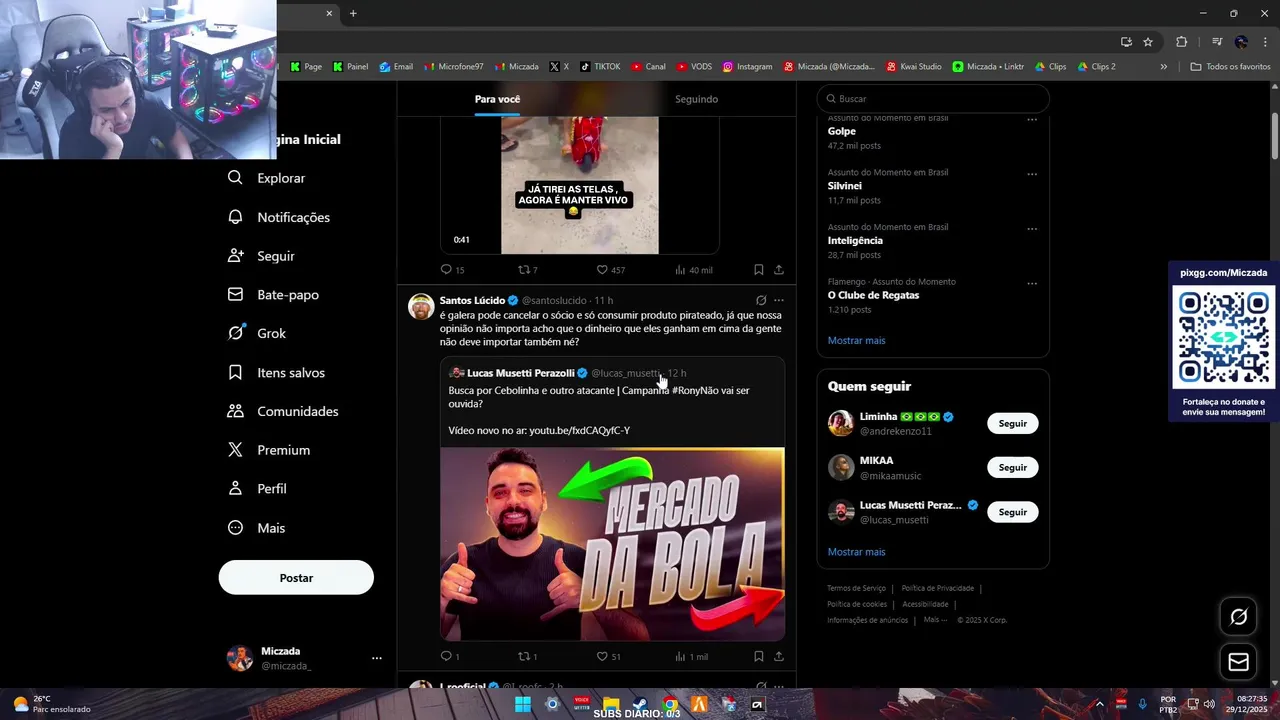Open the Windows Start menu
The image size is (1280, 720).
[522, 704]
